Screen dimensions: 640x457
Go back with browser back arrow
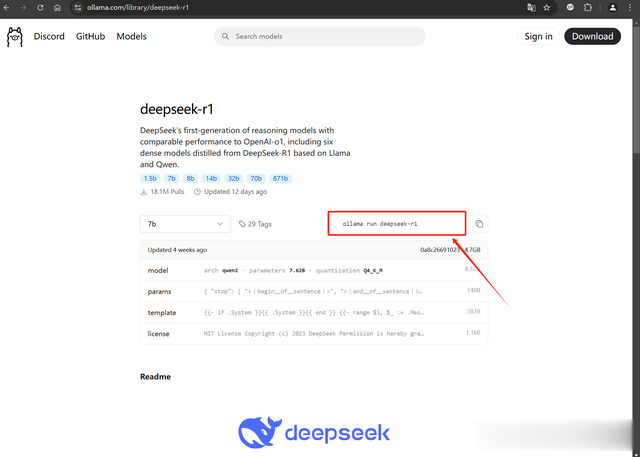click(x=7, y=7)
